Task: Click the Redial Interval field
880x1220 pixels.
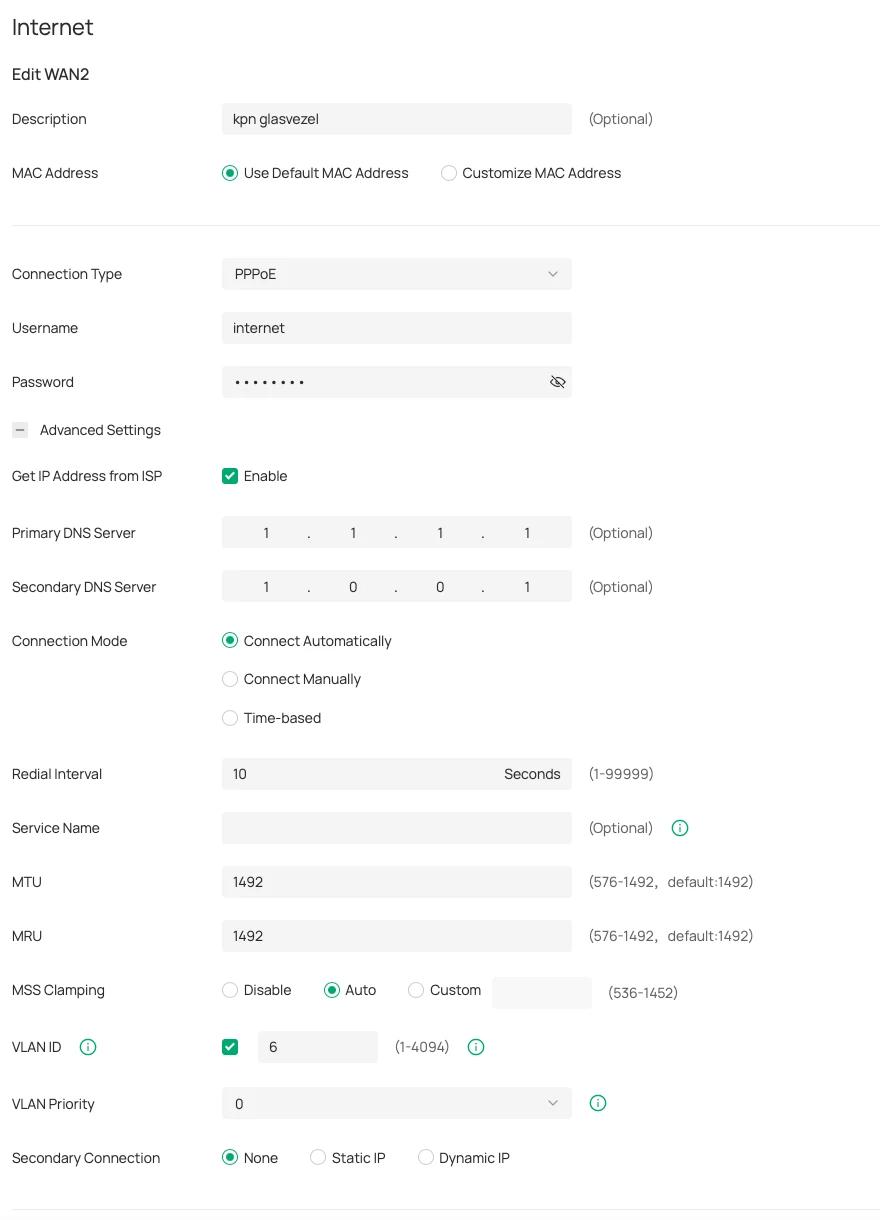Action: point(397,774)
